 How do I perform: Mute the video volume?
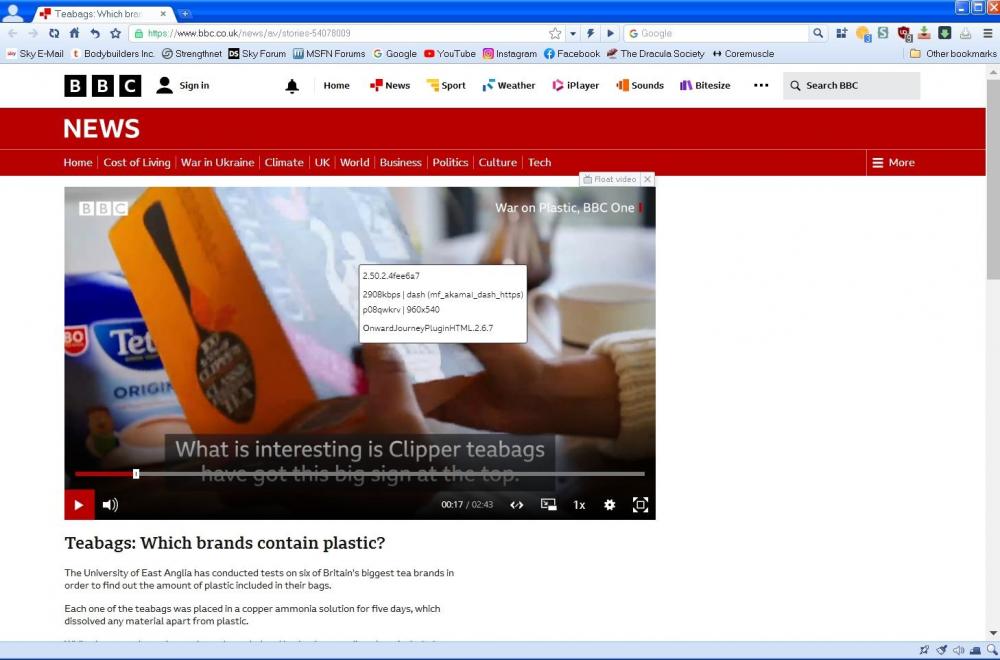click(110, 505)
